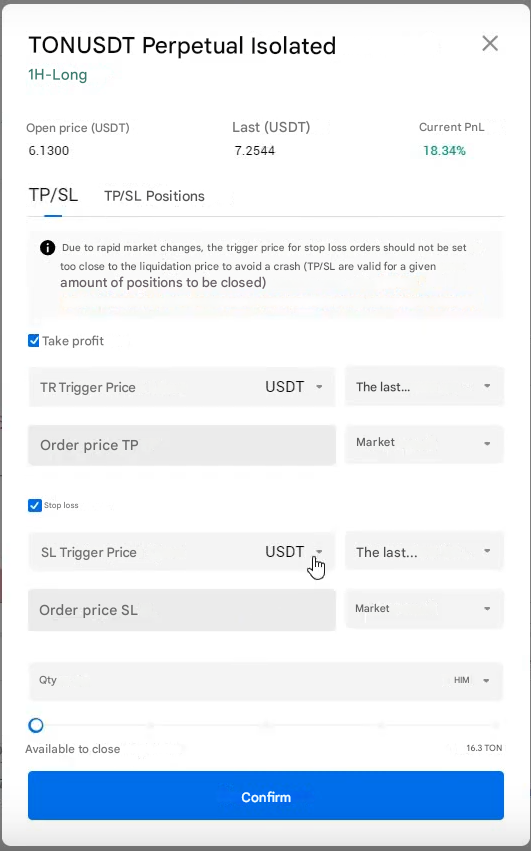Open the USDT dropdown in SL Trigger Price
Image resolution: width=531 pixels, height=851 pixels.
coord(294,552)
